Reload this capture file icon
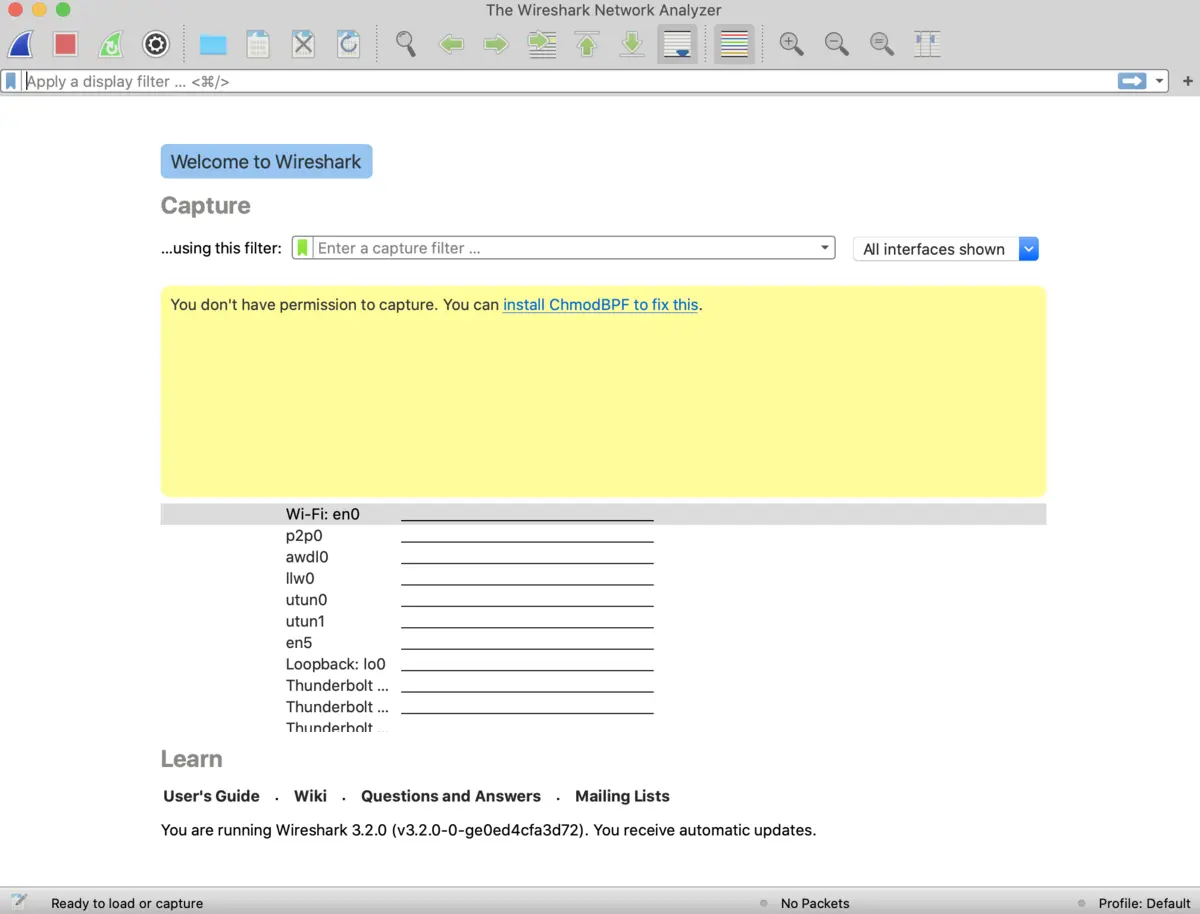Viewport: 1200px width, 914px height. (348, 44)
